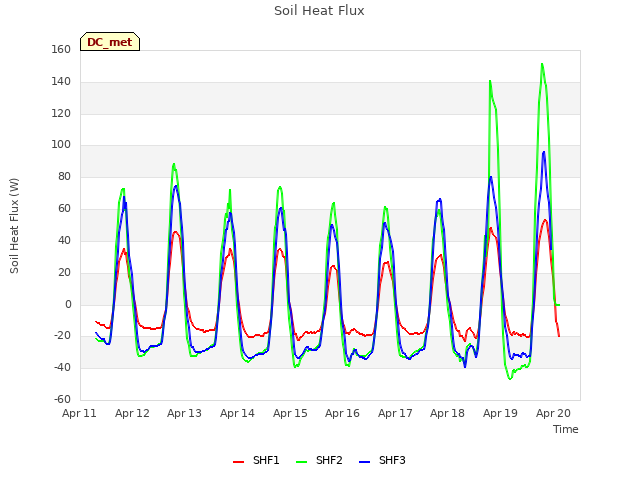Click the 100 y-axis tick label
Viewport: 640px width, 480px height.
[x=61, y=144]
